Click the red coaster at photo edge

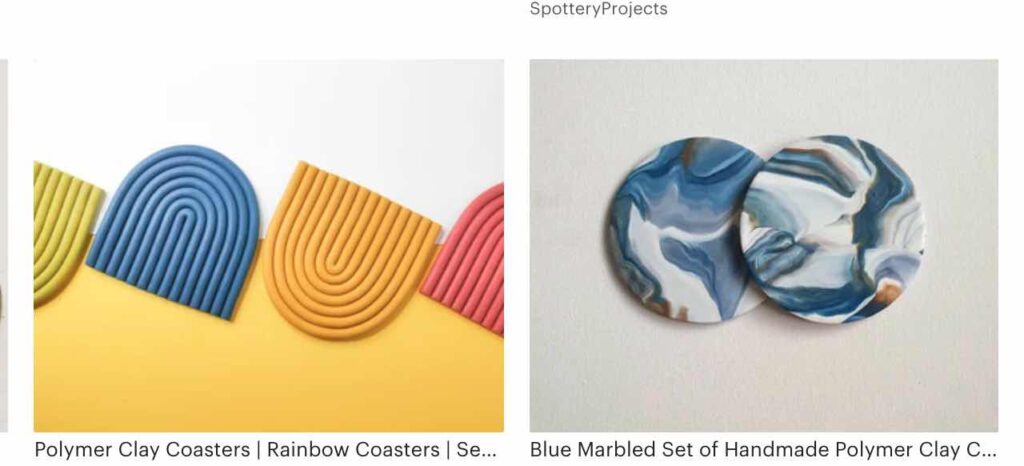click(467, 260)
